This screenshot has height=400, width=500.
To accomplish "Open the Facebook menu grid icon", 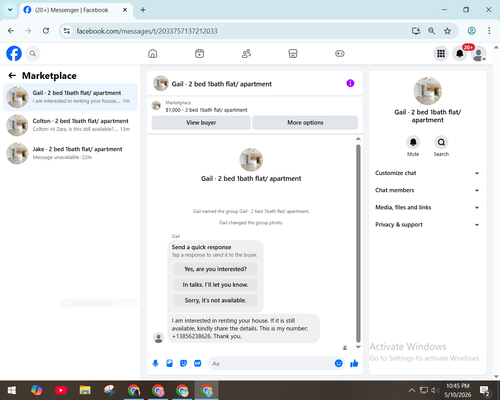I will [x=441, y=53].
